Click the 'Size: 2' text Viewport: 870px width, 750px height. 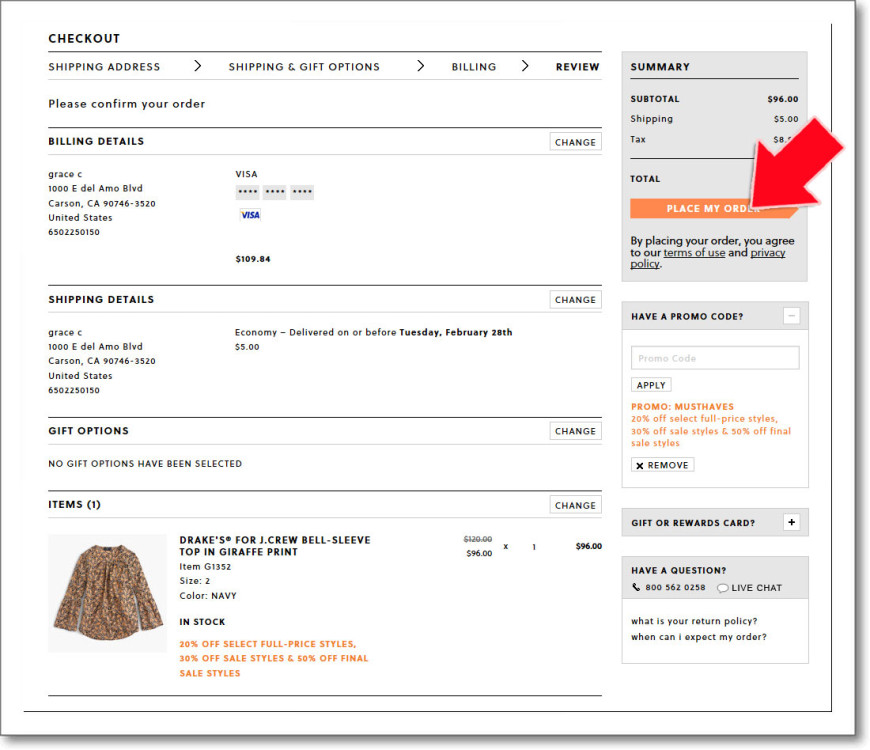coord(195,581)
